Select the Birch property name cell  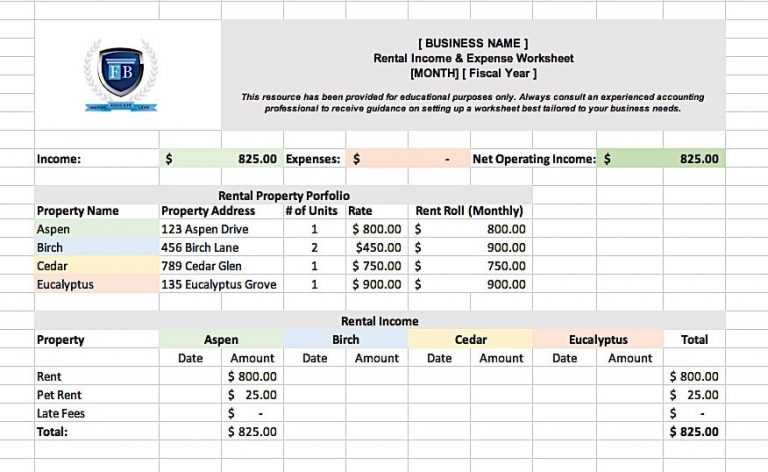tap(96, 247)
